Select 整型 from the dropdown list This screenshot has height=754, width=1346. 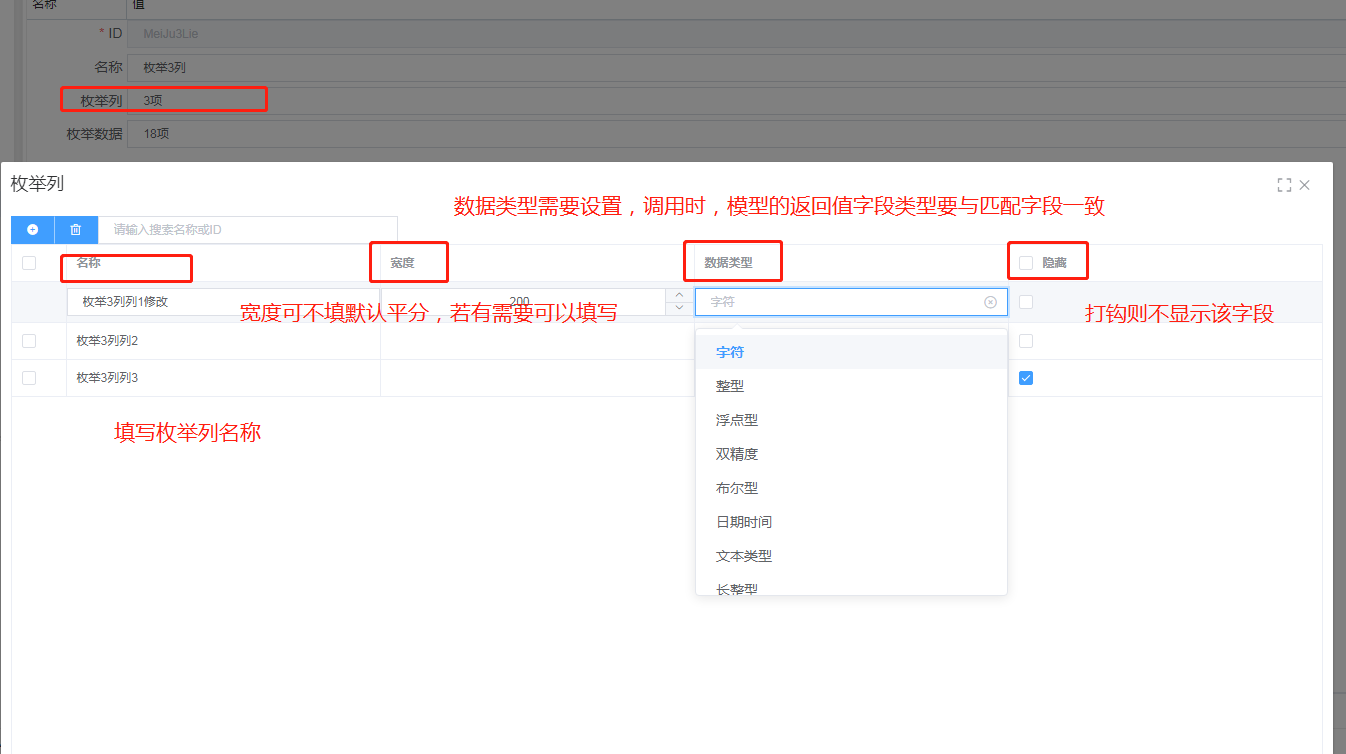730,386
